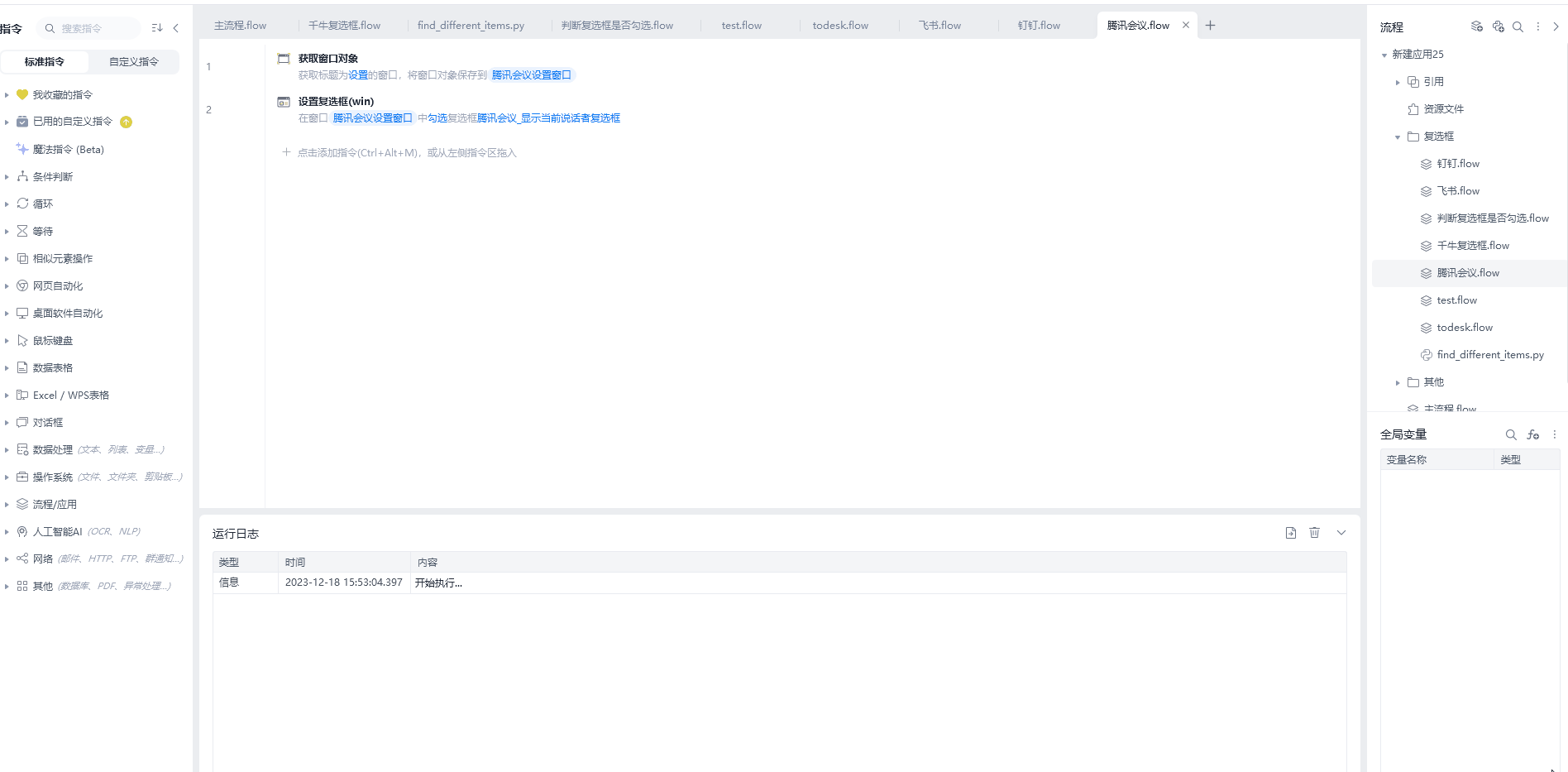This screenshot has width=1568, height=772.
Task: Switch to the 钉钉.flow tab
Action: (1039, 26)
